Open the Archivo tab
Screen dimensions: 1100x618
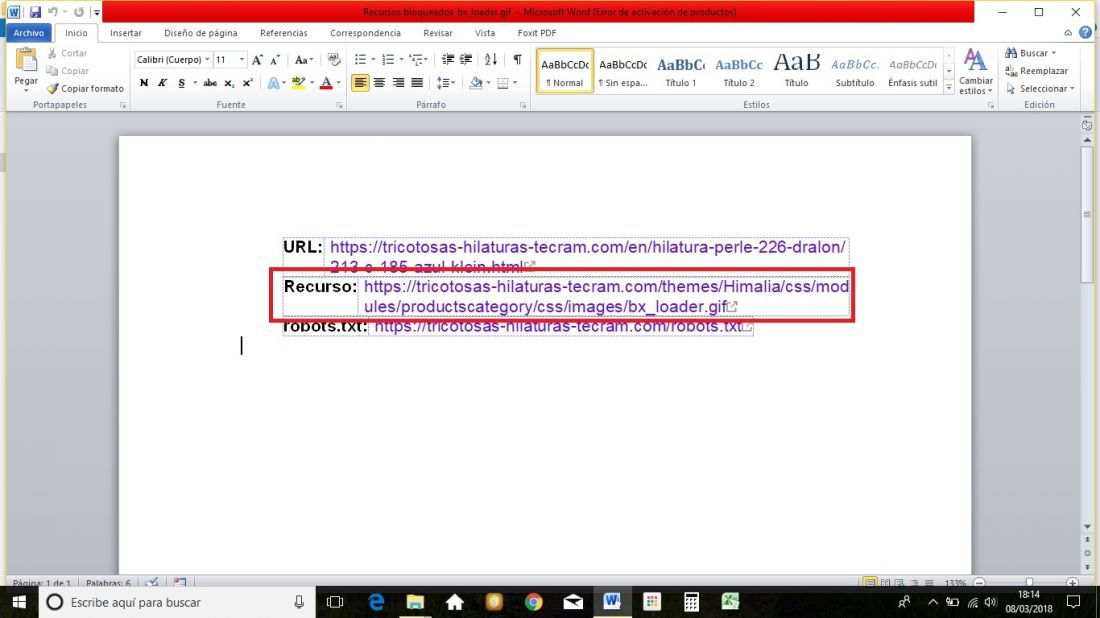pyautogui.click(x=29, y=33)
